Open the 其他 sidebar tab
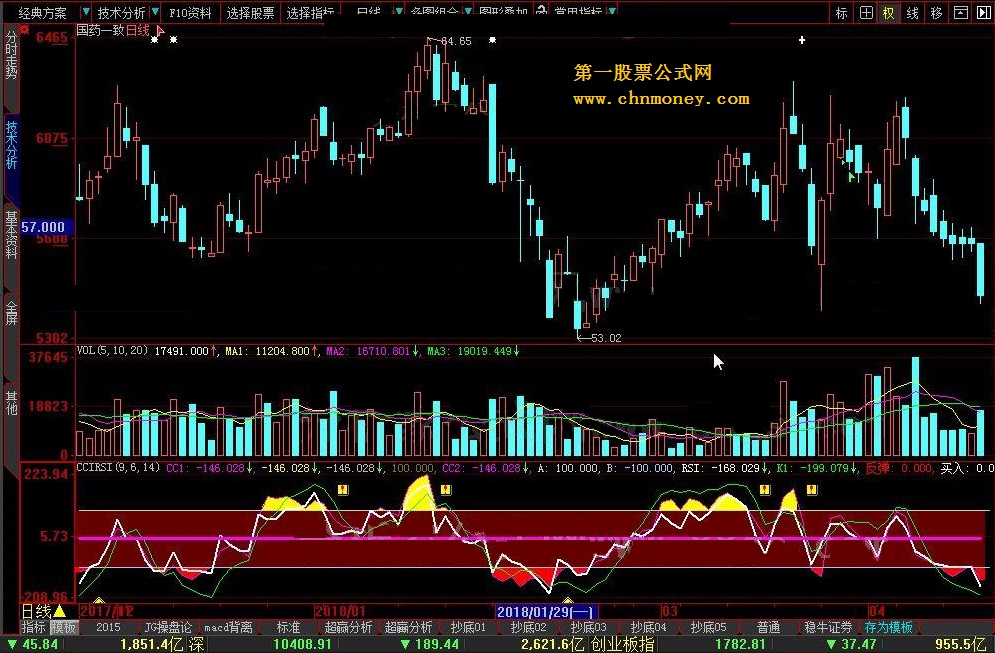The height and width of the screenshot is (653, 995). click(x=11, y=403)
